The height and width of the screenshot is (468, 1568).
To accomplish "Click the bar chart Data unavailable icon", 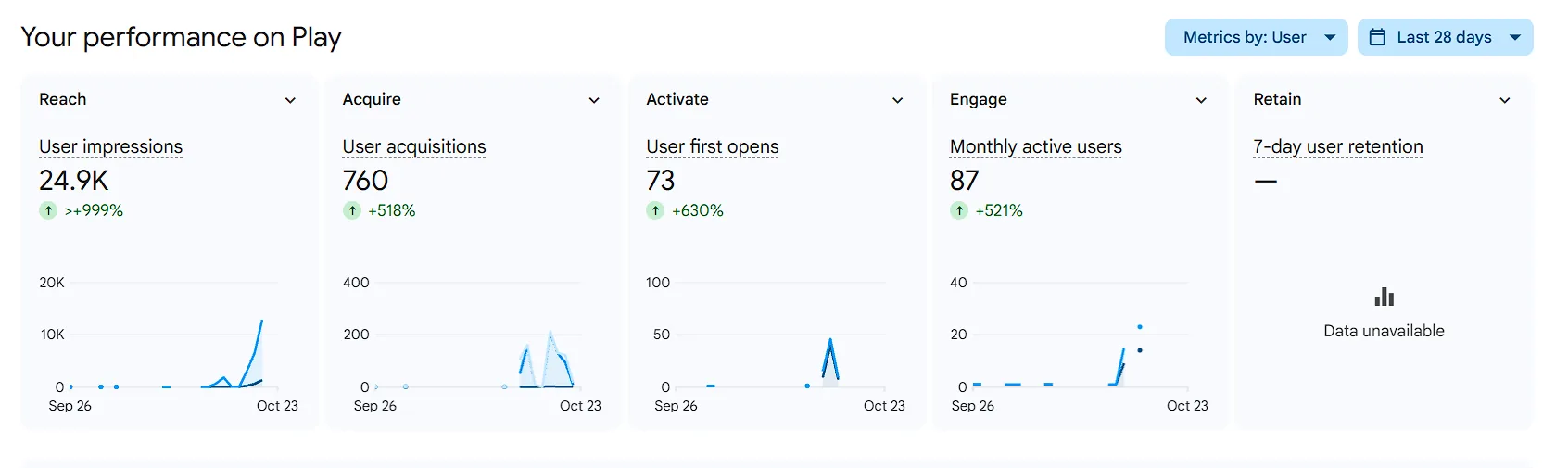I will pyautogui.click(x=1384, y=297).
